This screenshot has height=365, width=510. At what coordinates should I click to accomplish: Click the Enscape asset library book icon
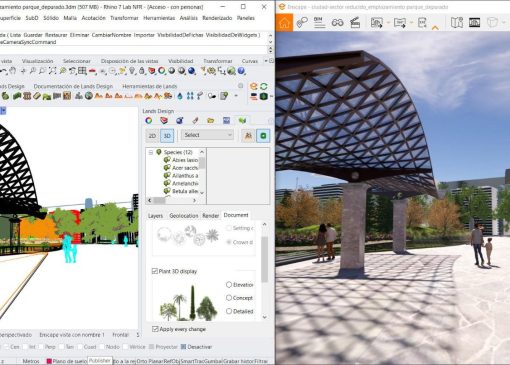click(457, 22)
